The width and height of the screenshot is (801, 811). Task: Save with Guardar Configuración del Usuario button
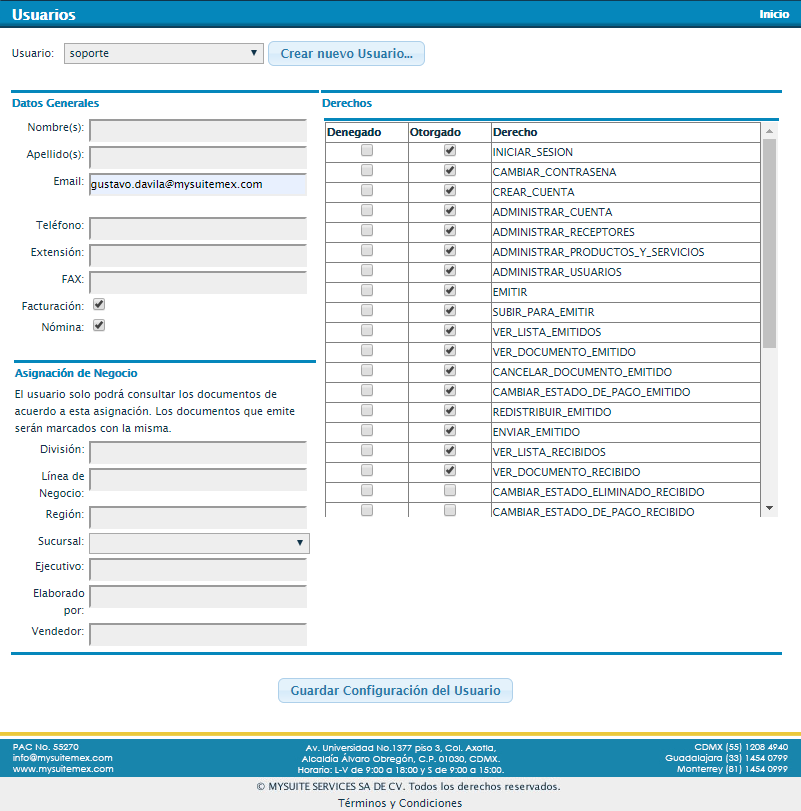(x=395, y=690)
